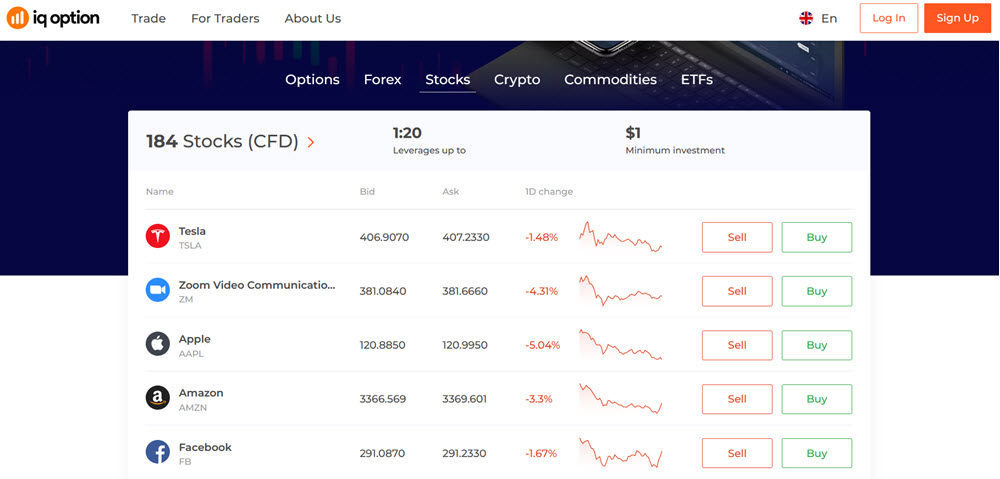This screenshot has height=479, width=1000.
Task: Click the Log In button
Action: (x=889, y=18)
